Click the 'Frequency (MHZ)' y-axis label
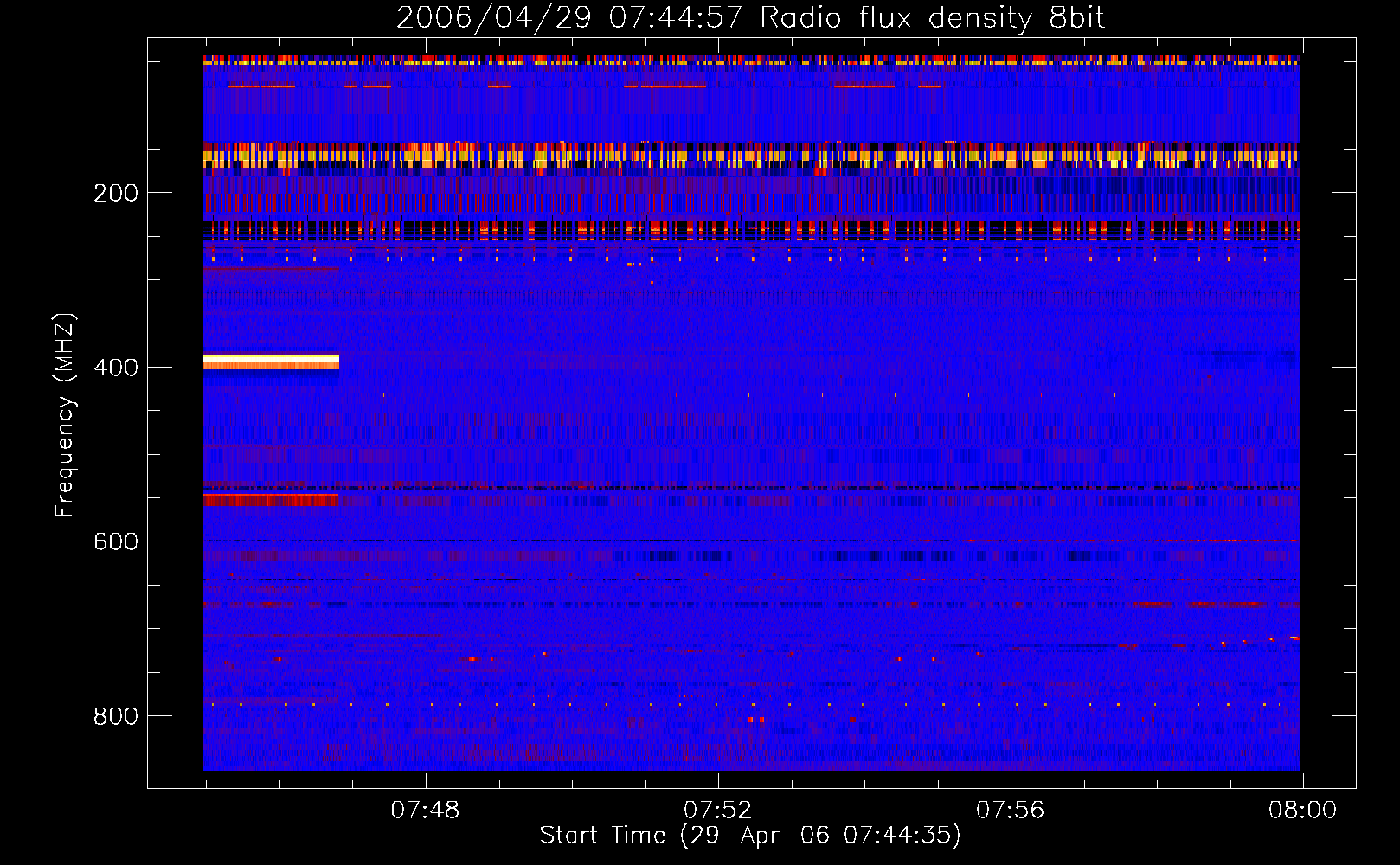 click(64, 415)
